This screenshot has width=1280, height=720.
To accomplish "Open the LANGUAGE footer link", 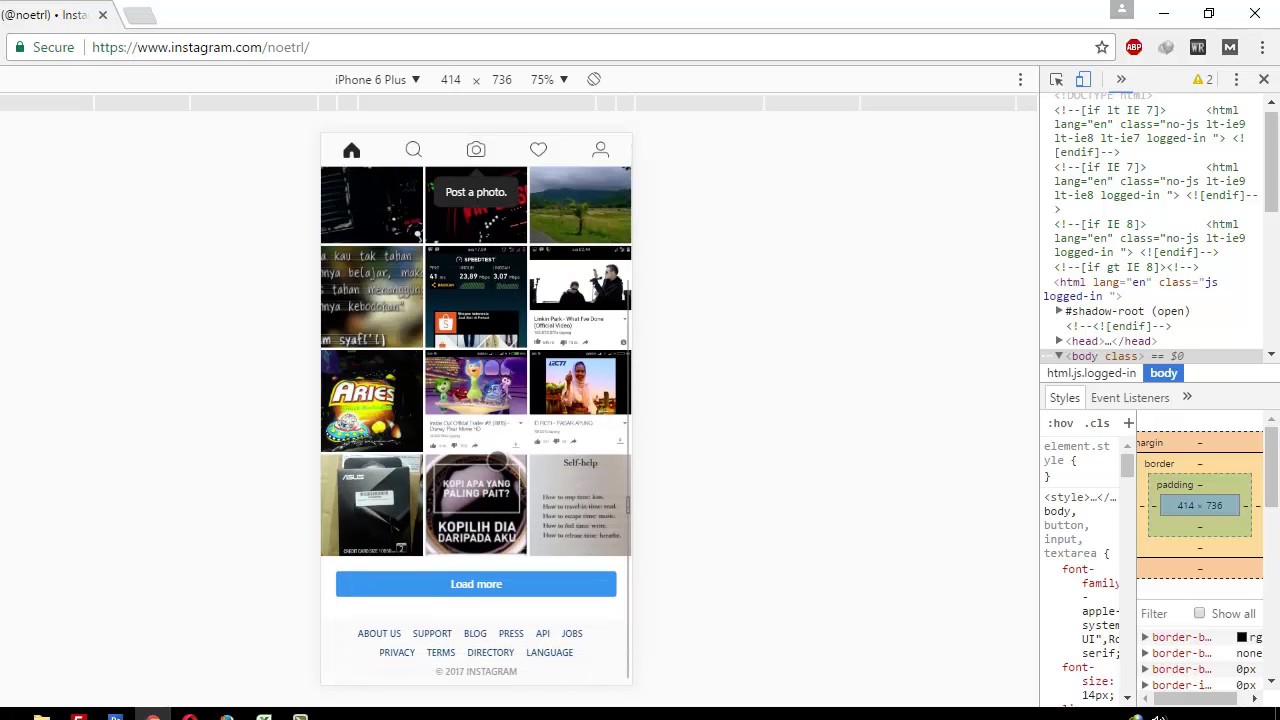I will pyautogui.click(x=550, y=652).
